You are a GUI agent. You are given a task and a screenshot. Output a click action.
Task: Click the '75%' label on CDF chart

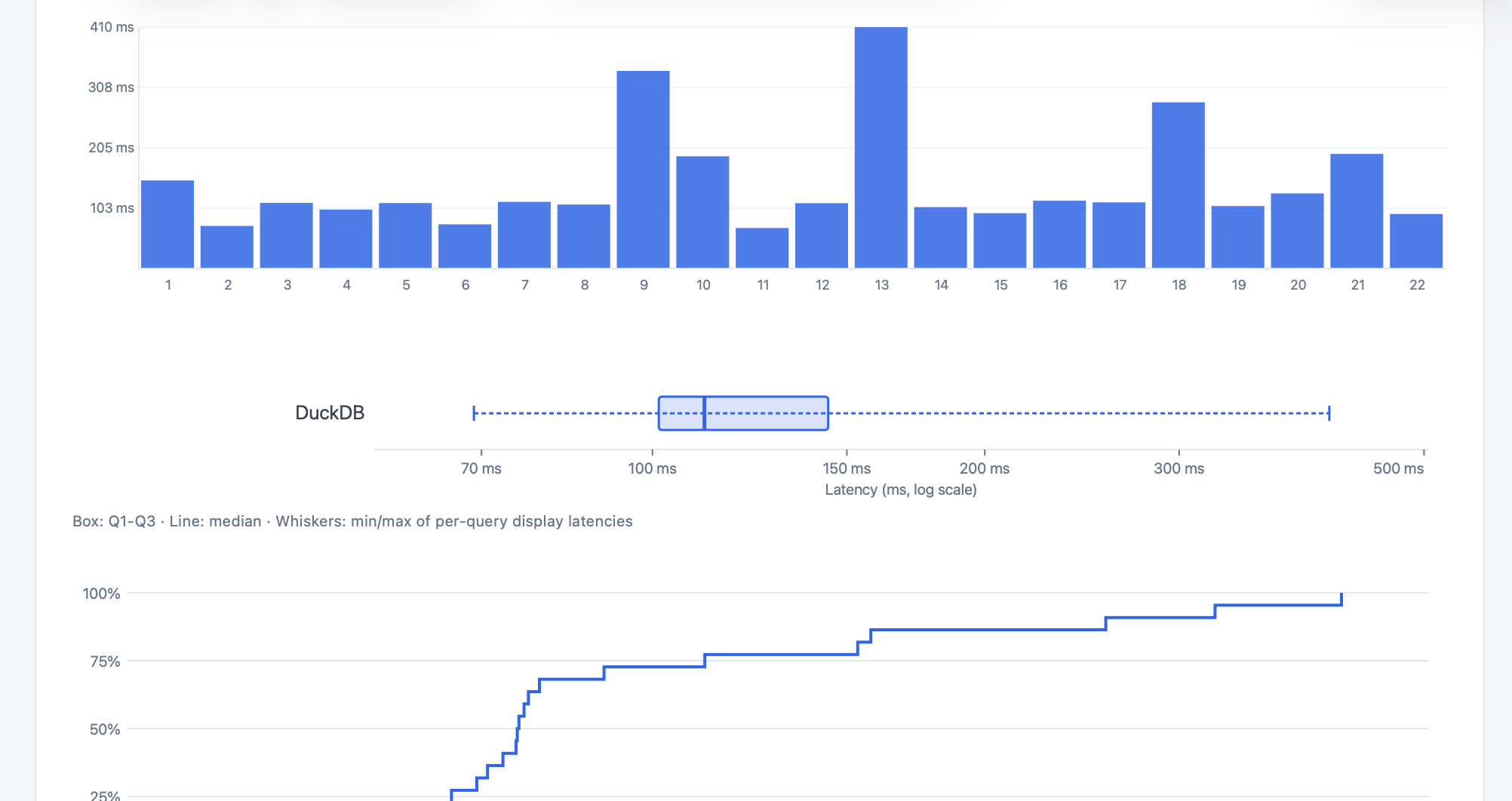point(105,661)
